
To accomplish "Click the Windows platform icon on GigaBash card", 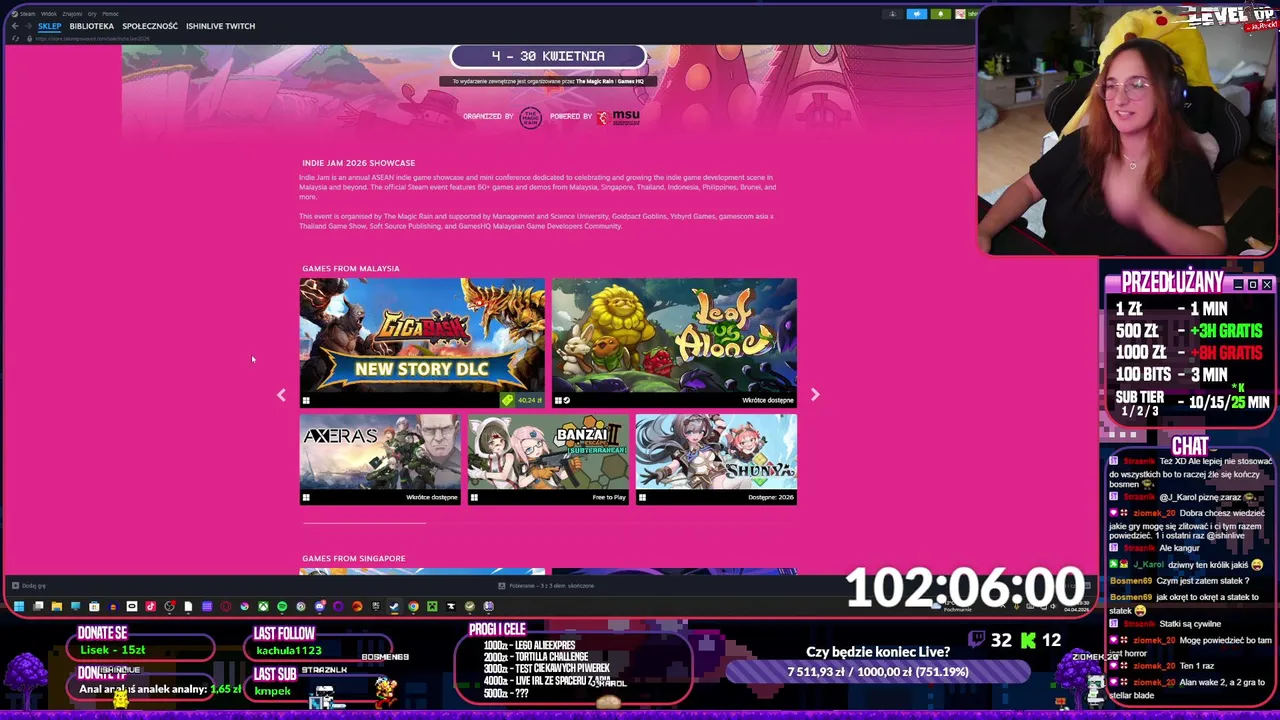I will pyautogui.click(x=306, y=400).
